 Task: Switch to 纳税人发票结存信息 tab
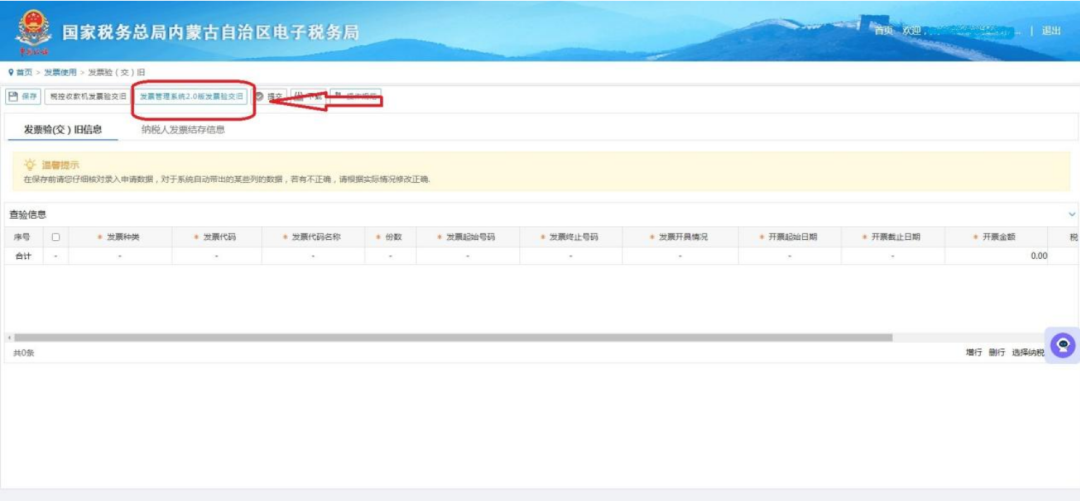(x=183, y=130)
